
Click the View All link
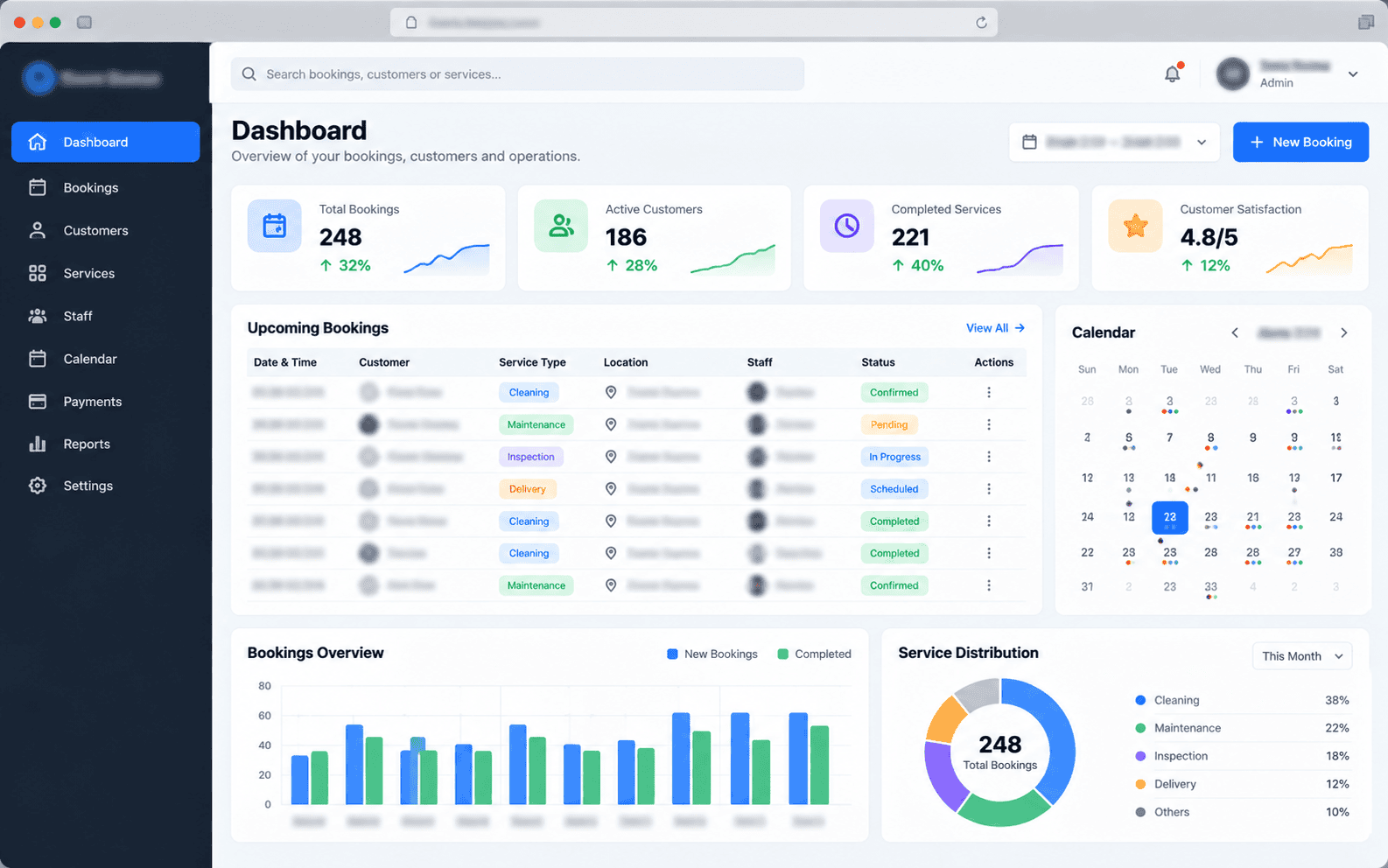coord(995,328)
